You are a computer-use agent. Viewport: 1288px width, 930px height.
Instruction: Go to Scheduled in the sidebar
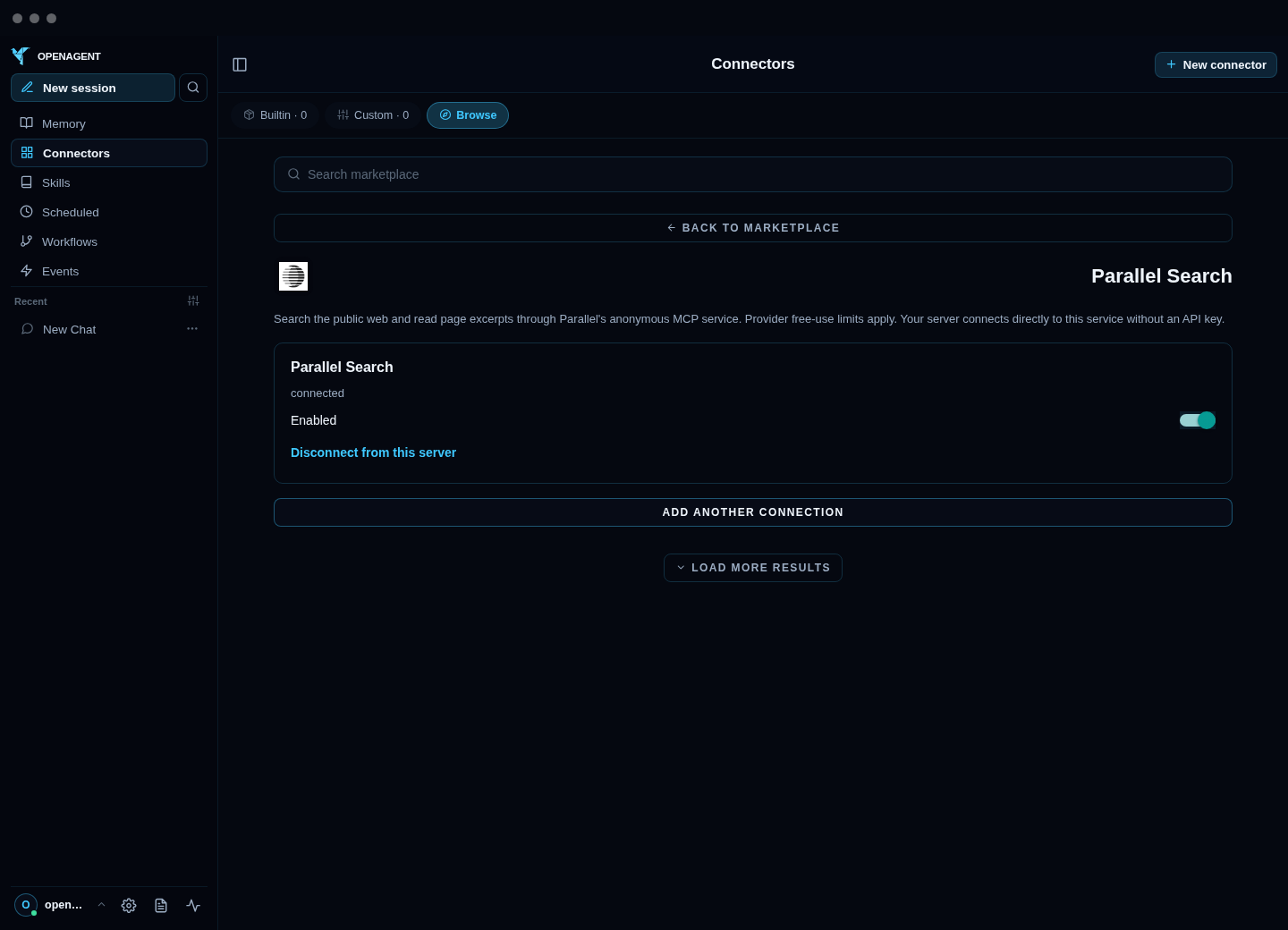tap(109, 212)
